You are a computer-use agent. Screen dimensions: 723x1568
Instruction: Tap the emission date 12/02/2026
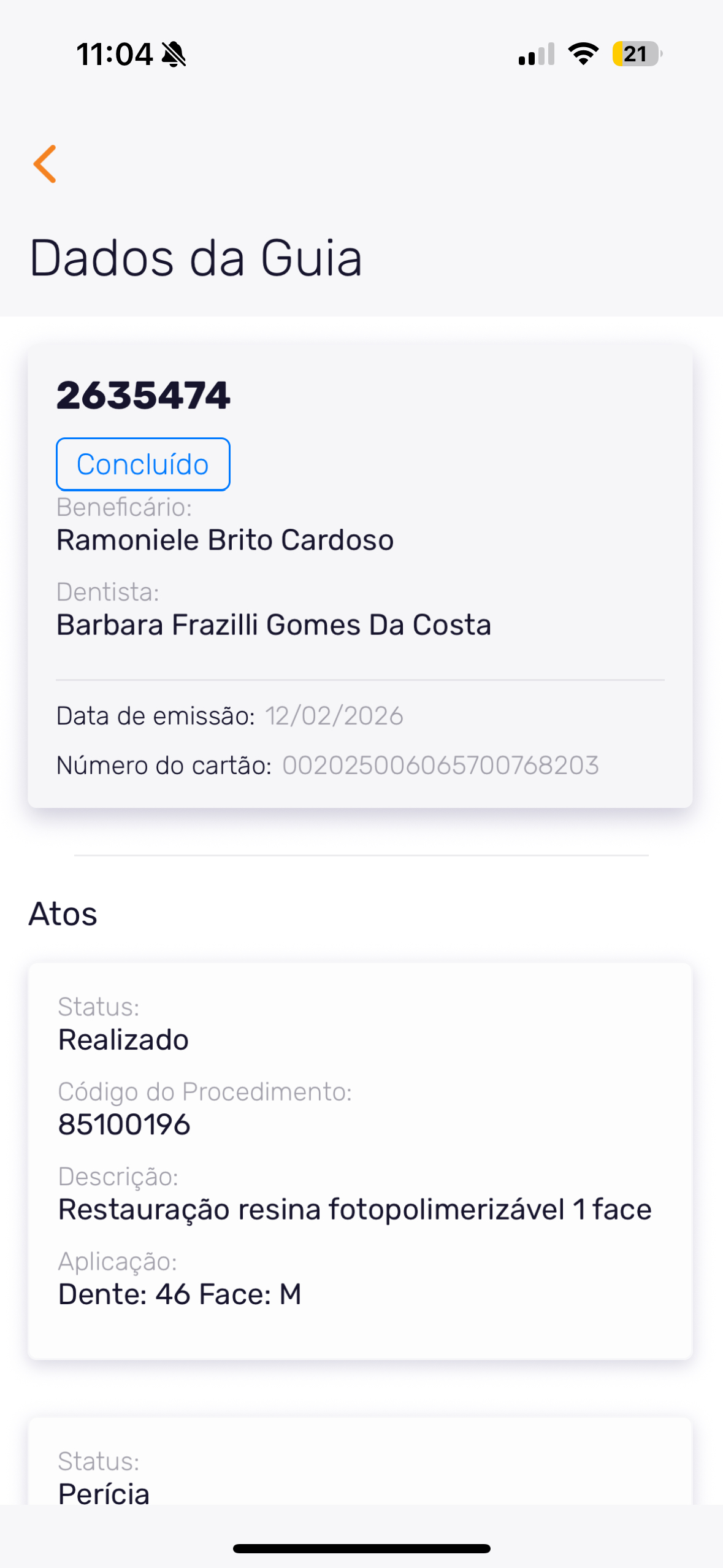[334, 716]
